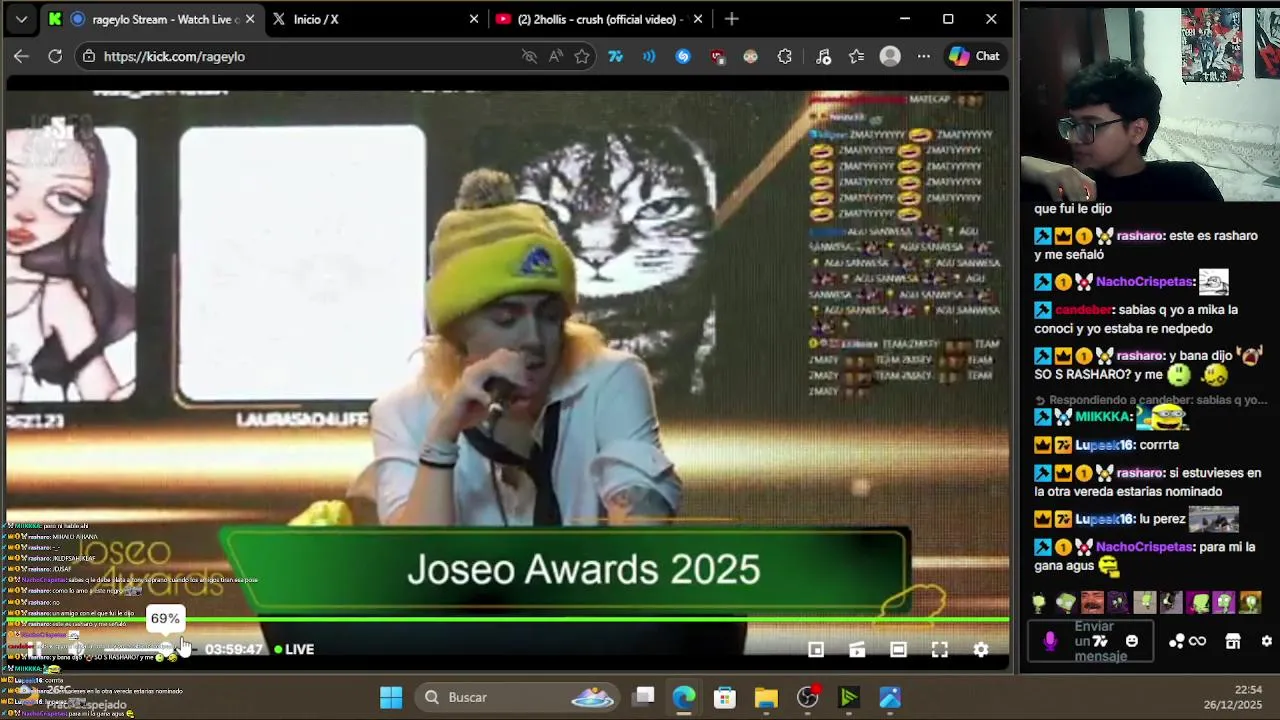Image resolution: width=1280 pixels, height=720 pixels.
Task: Open Microsoft Edge from the taskbar
Action: click(x=684, y=697)
